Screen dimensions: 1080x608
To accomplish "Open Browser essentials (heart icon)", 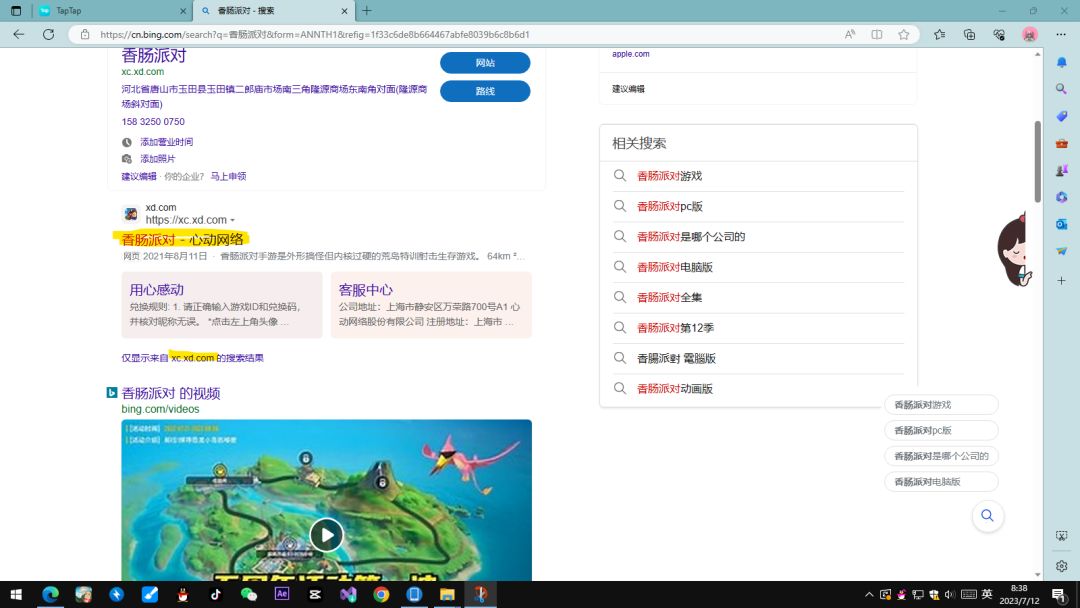I will 999,34.
